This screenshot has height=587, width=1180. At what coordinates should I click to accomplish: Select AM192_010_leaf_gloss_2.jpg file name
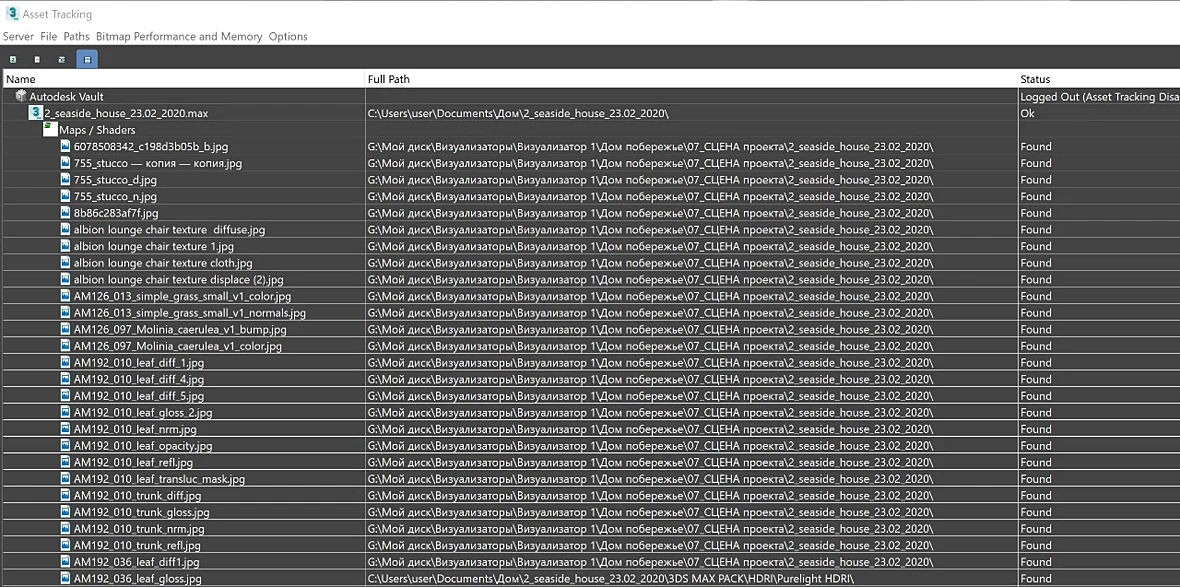point(143,412)
